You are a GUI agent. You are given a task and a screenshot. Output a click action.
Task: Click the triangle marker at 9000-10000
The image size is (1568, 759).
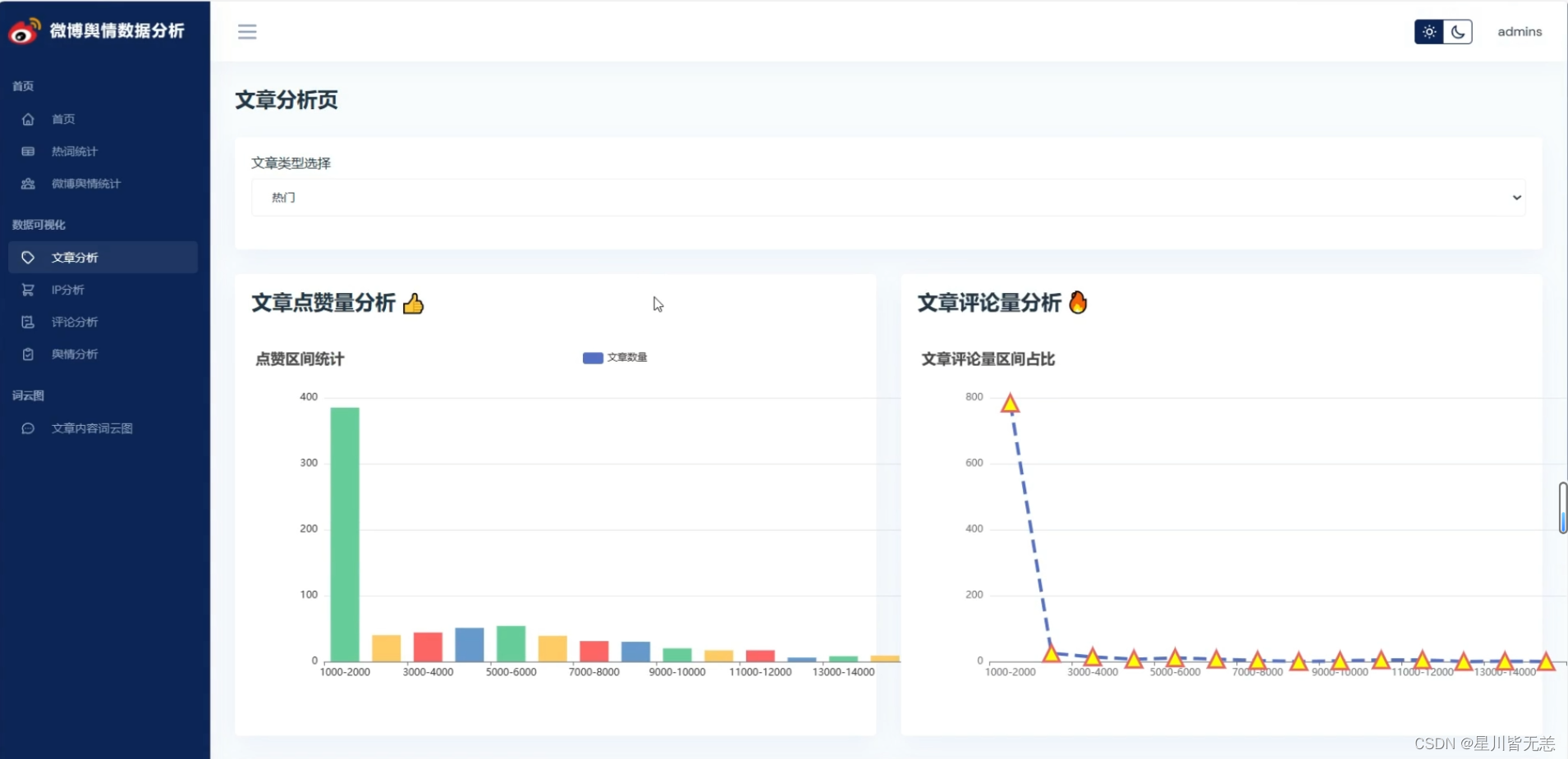1340,661
